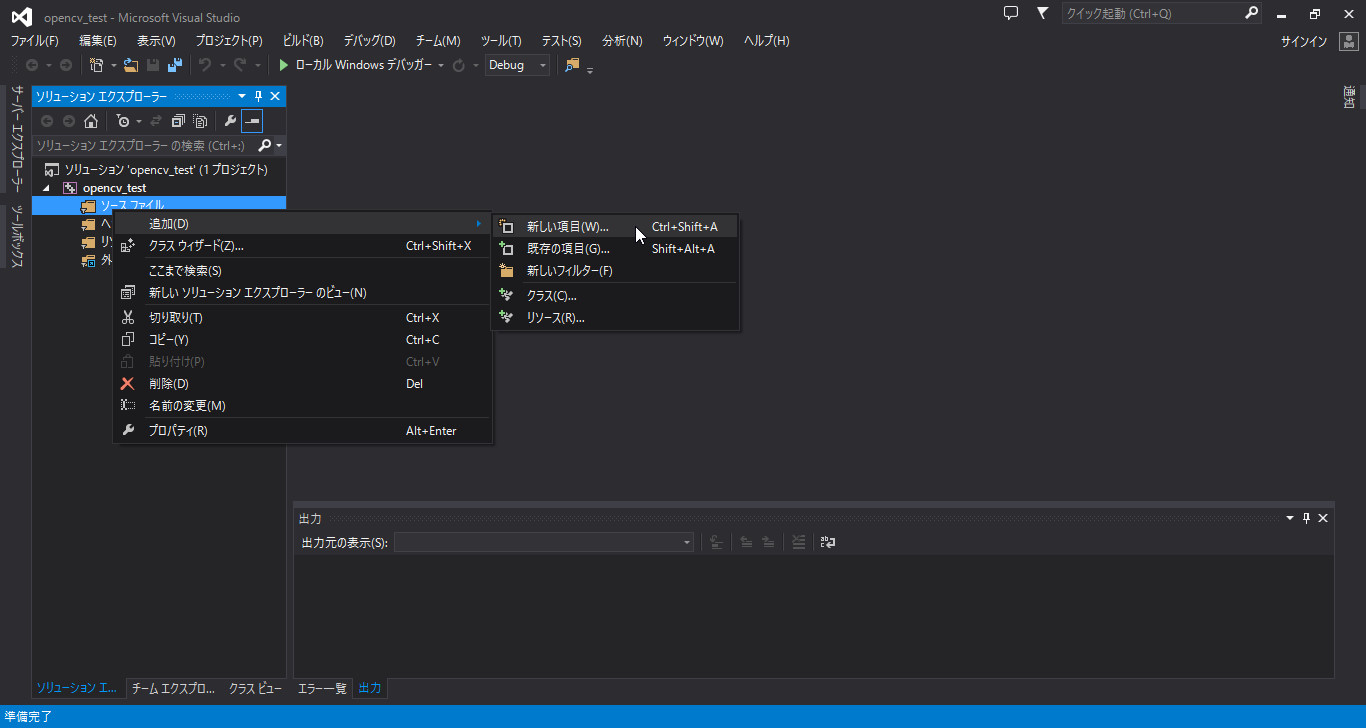The width and height of the screenshot is (1366, 728).
Task: Click inside the クイック起動 search box
Action: [x=1150, y=13]
